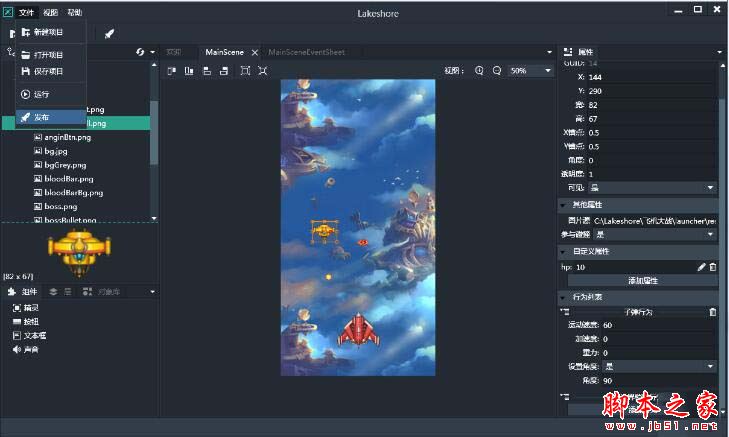Click the list lines icon beside the layers icon
The height and width of the screenshot is (437, 729).
pos(68,292)
